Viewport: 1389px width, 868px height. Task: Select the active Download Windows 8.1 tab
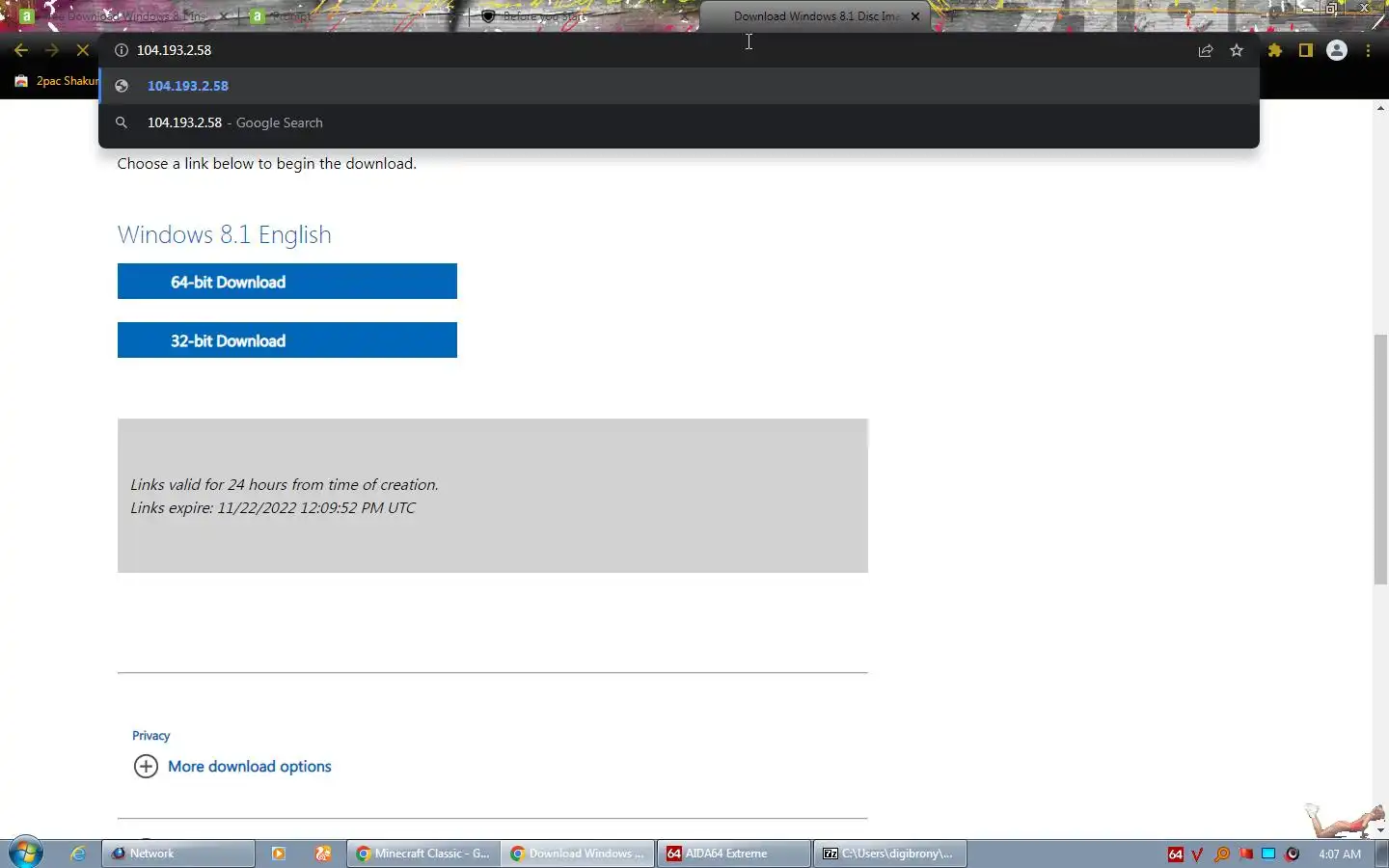tap(815, 16)
